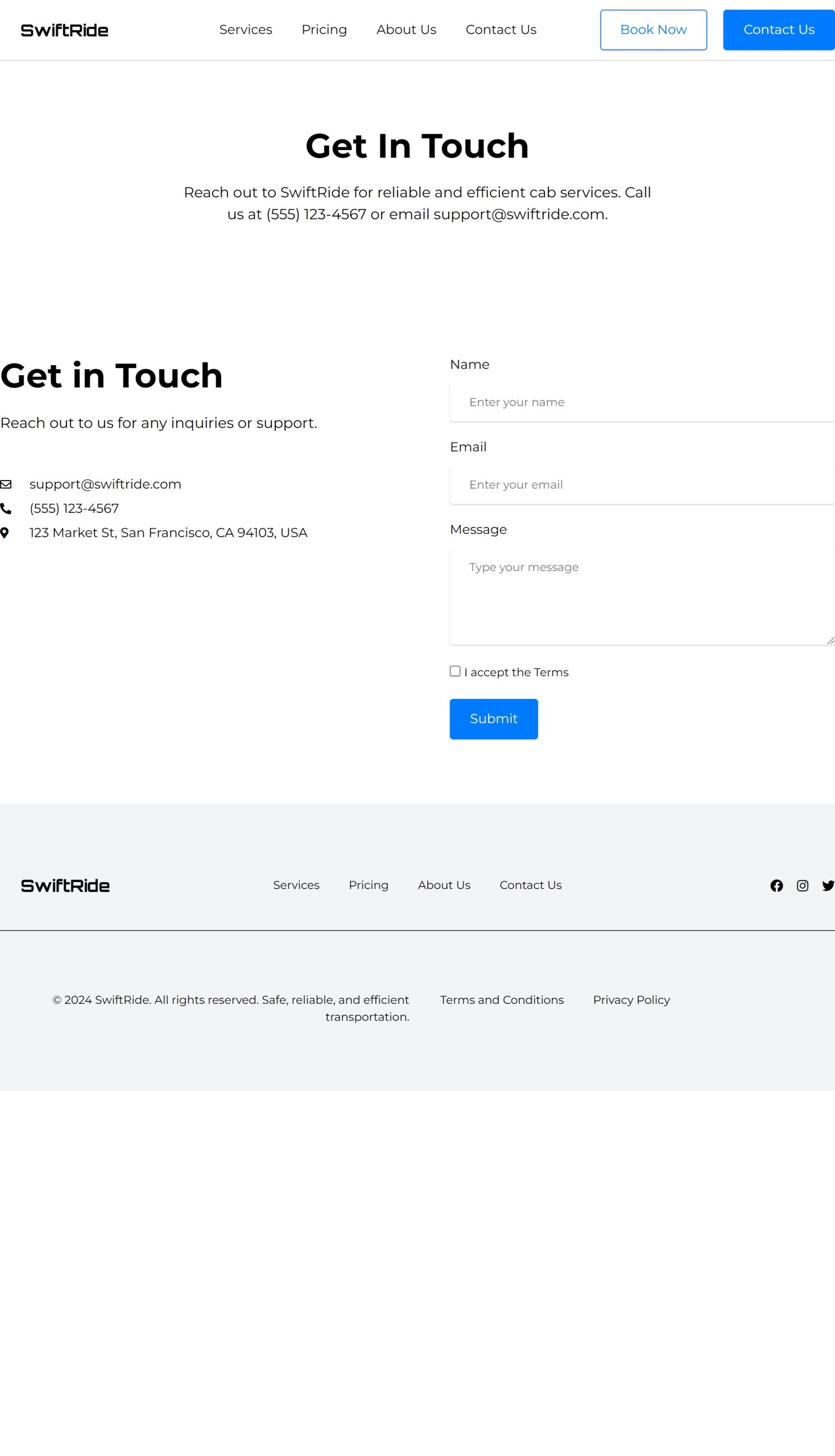Click the phone icon beside (555) 123-4567

pyautogui.click(x=6, y=508)
